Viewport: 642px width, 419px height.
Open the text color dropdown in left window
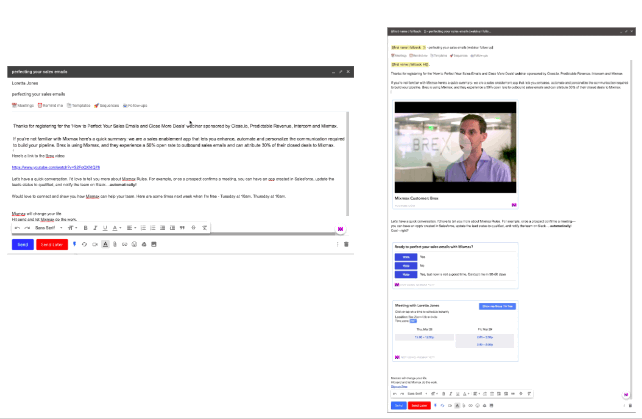tap(117, 228)
